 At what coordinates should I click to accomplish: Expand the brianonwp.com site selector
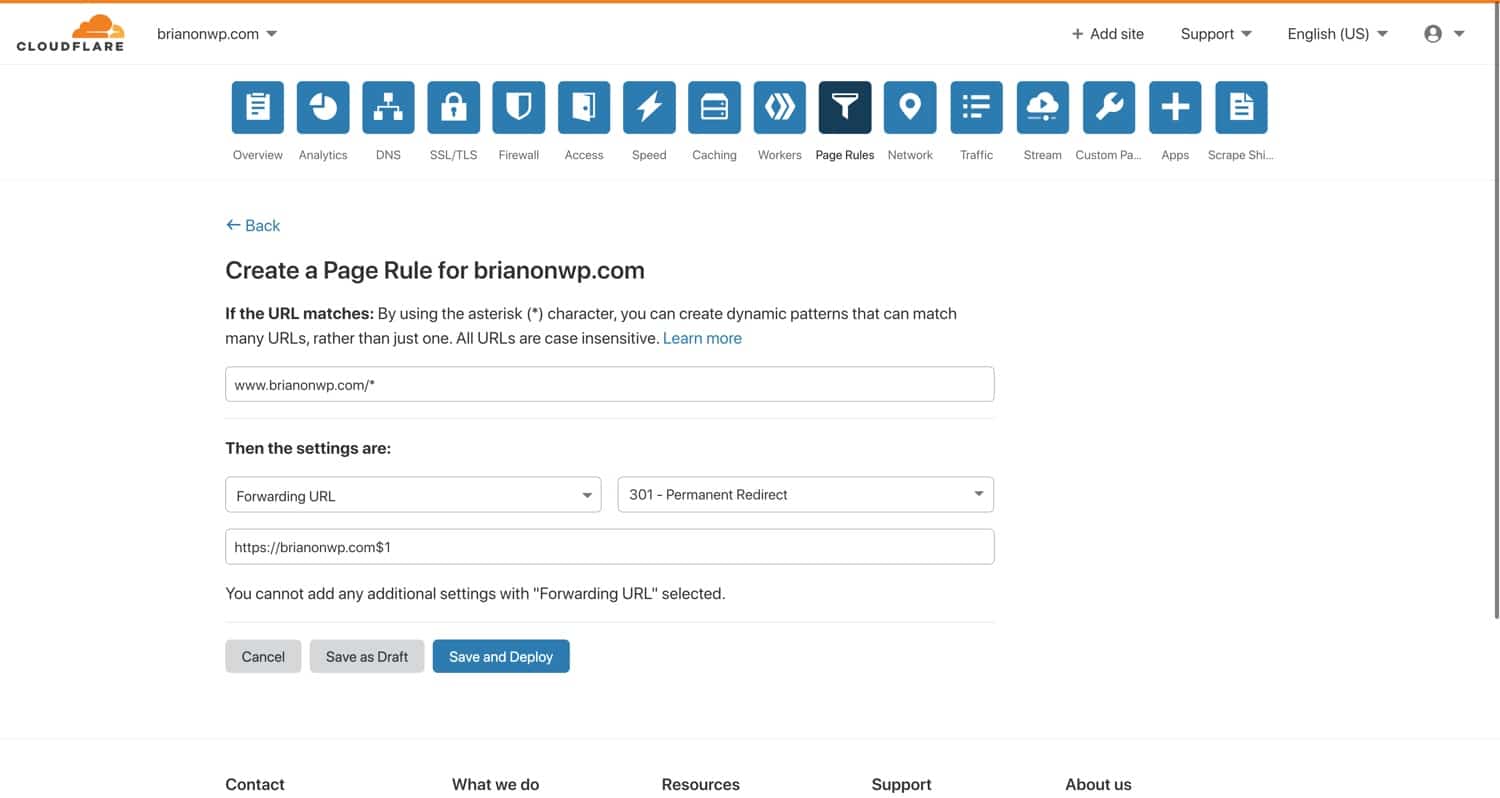[216, 33]
